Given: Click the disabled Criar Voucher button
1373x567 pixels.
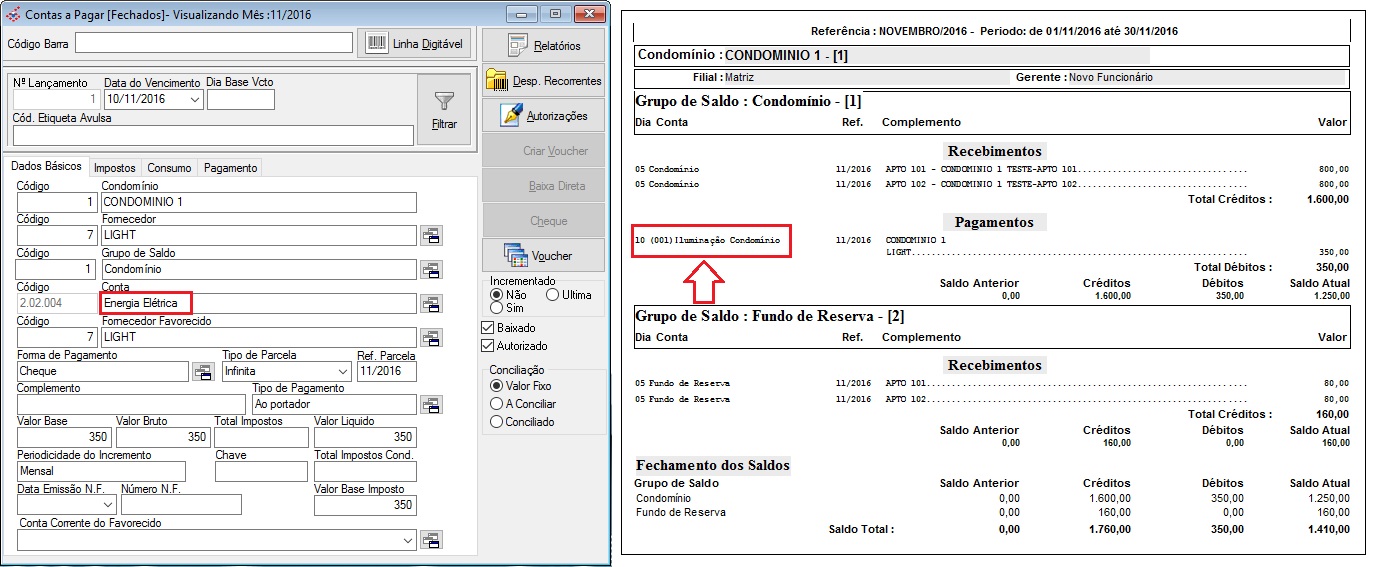Looking at the screenshot, I should click(x=544, y=151).
